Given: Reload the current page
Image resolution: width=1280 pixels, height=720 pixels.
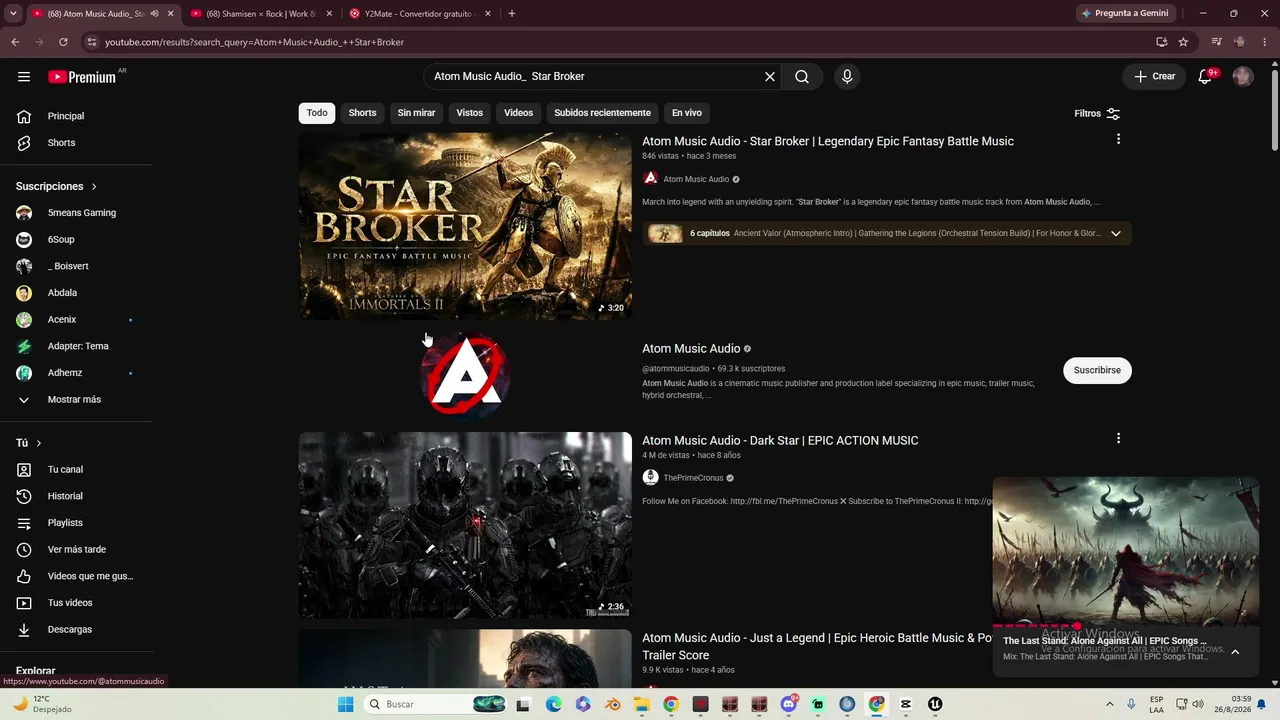Looking at the screenshot, I should (63, 42).
